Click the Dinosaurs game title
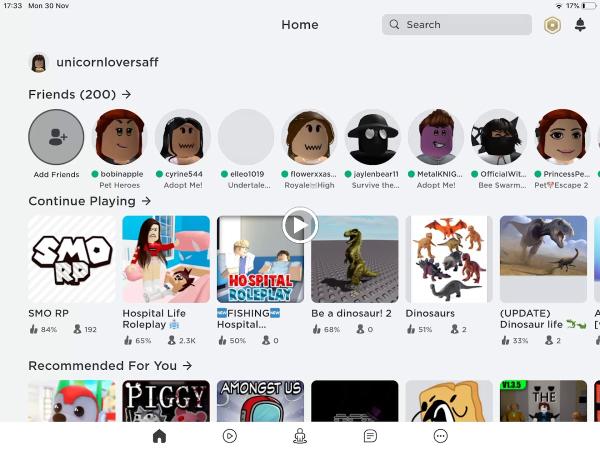600x450 pixels. click(430, 313)
